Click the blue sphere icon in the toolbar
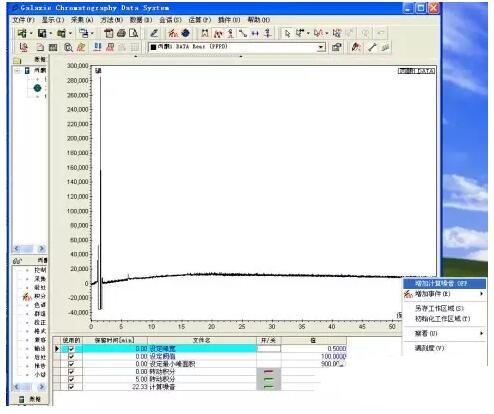The height and width of the screenshot is (414, 494). (185, 33)
